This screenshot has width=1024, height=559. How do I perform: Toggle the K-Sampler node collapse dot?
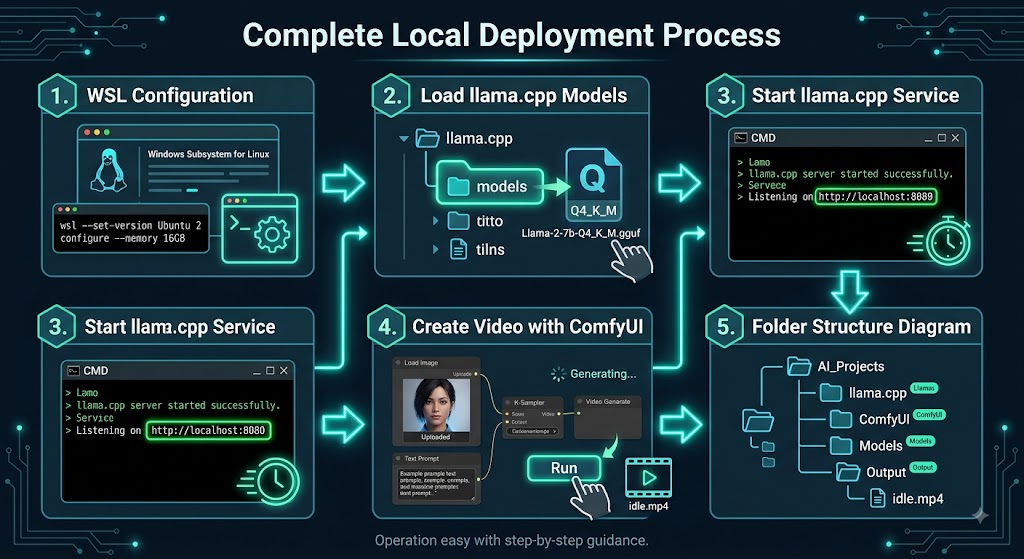[507, 402]
